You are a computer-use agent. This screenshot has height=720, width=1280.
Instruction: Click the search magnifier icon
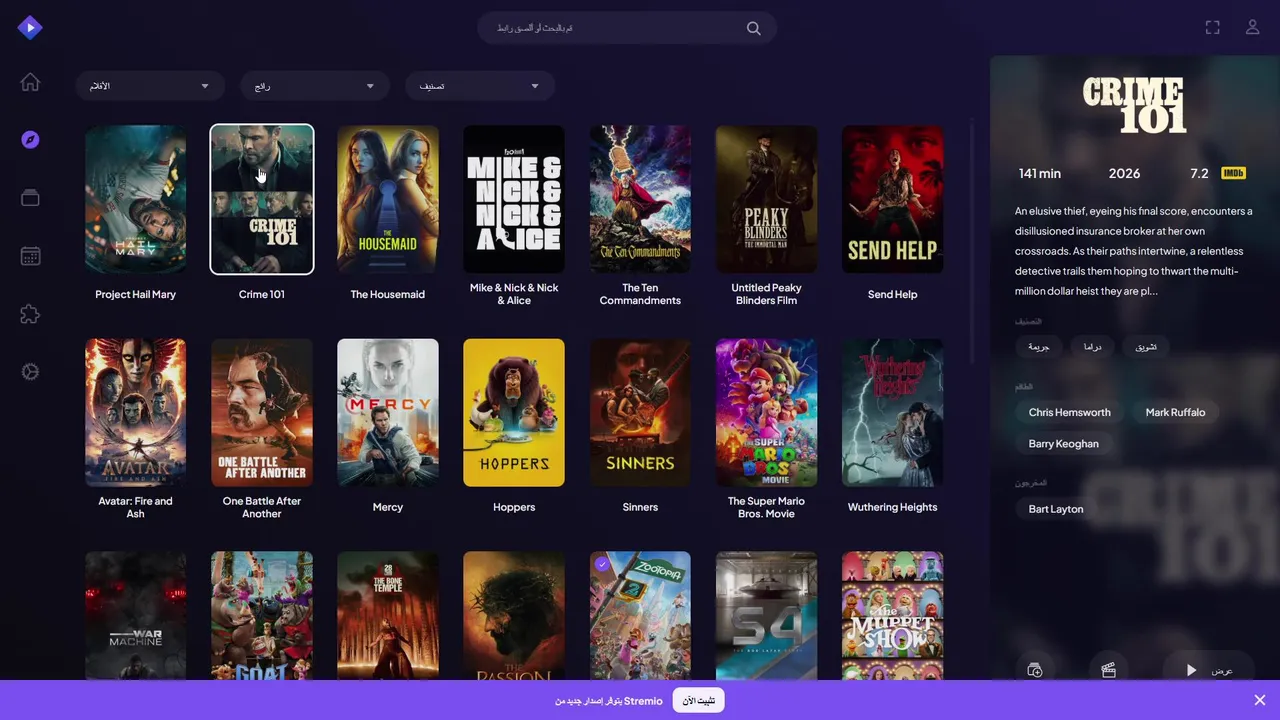[x=754, y=28]
